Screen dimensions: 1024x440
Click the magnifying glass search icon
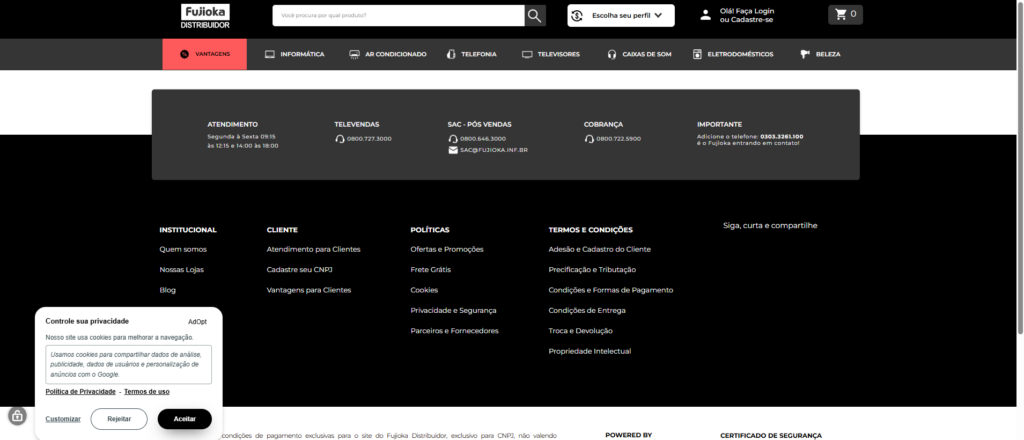[535, 15]
